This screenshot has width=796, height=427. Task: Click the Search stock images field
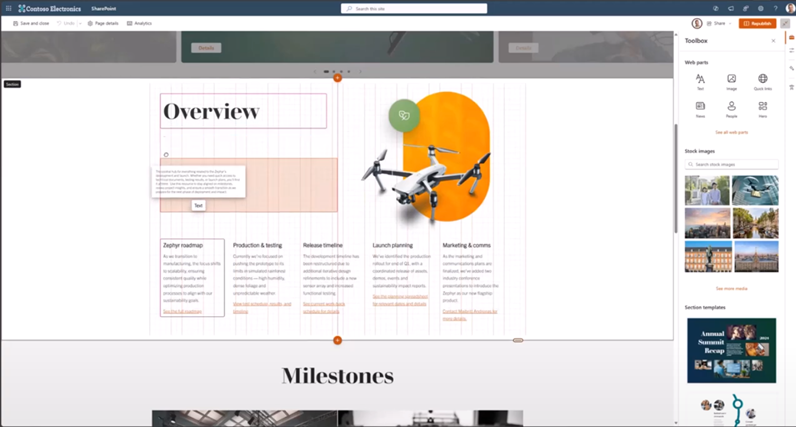pos(732,165)
